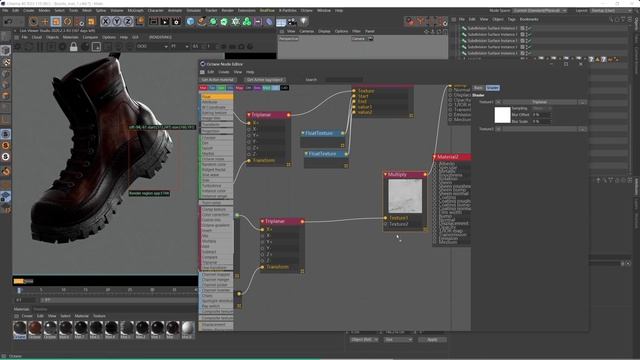Toggle the Z axis lock
Image resolution: width=640 pixels, height=360 pixels.
[128, 21]
